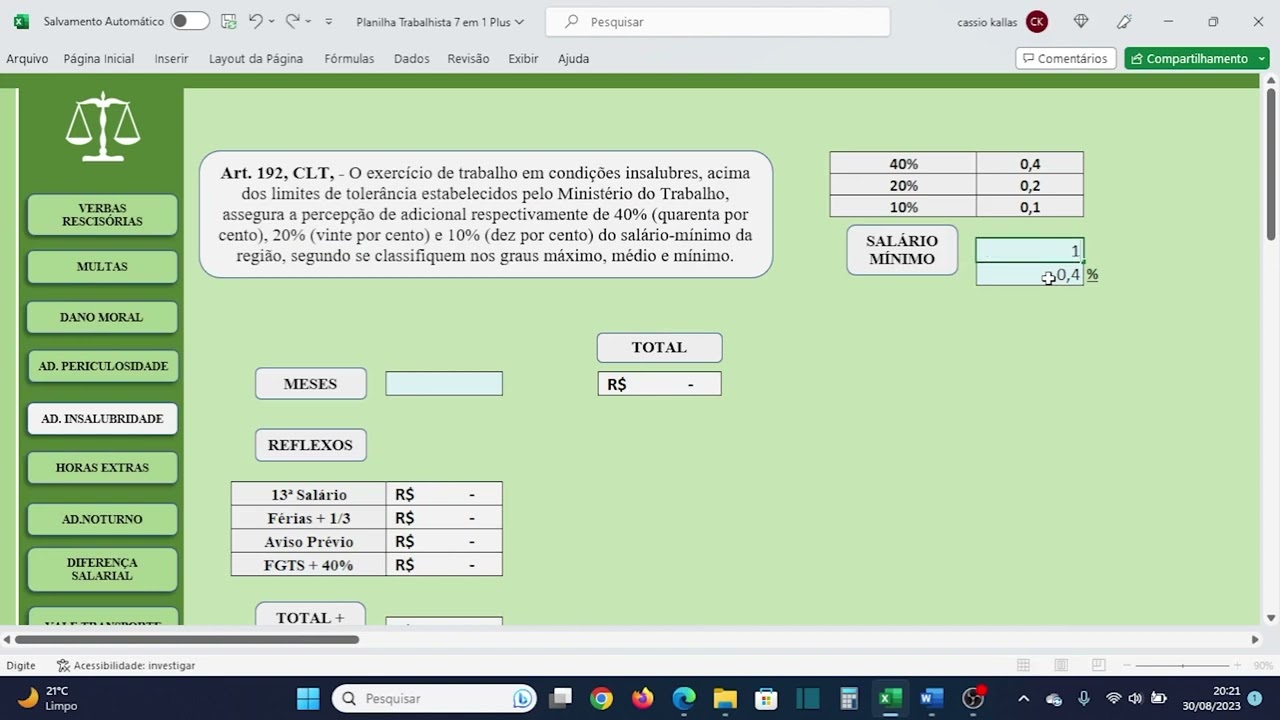The height and width of the screenshot is (720, 1280).
Task: Go to DIFERENÇA SALARIAL sheet button
Action: pyautogui.click(x=102, y=569)
